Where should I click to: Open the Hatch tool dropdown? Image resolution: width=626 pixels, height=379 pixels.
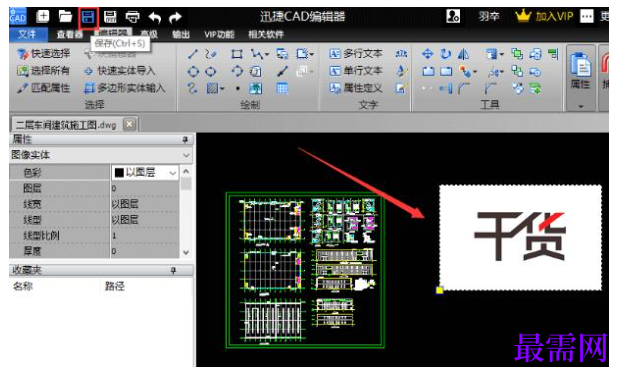point(222,88)
